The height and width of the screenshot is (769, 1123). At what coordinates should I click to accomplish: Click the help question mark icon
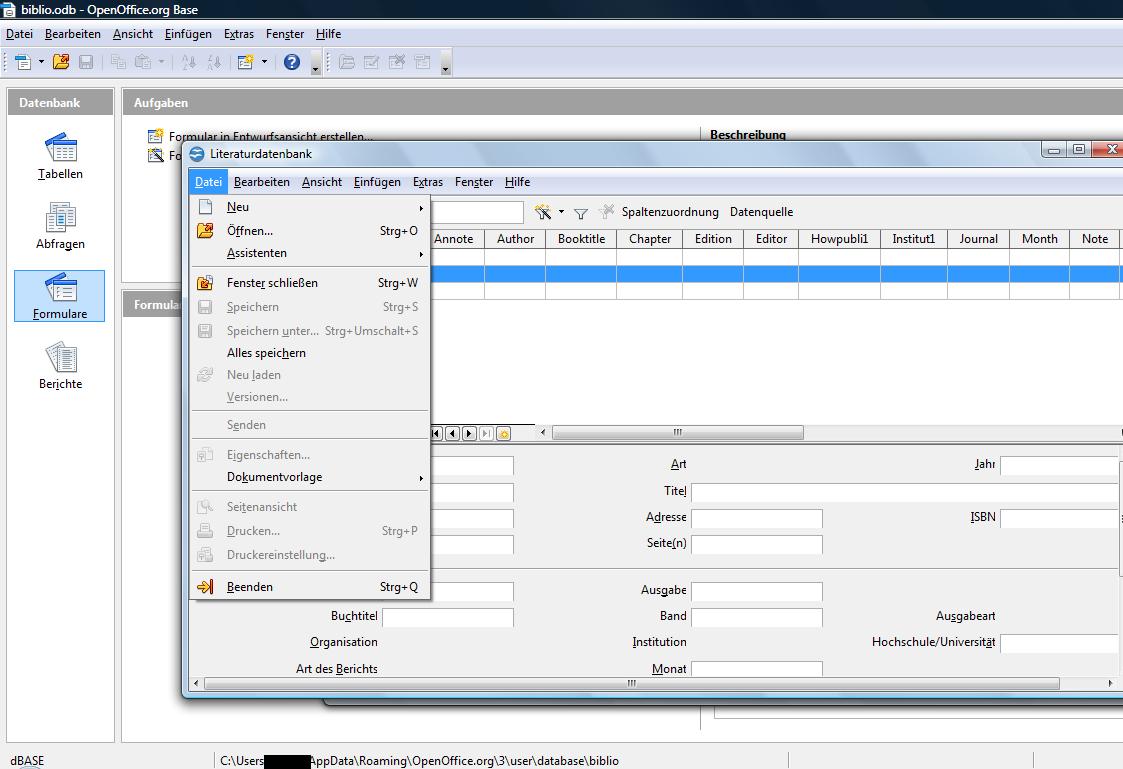point(292,62)
